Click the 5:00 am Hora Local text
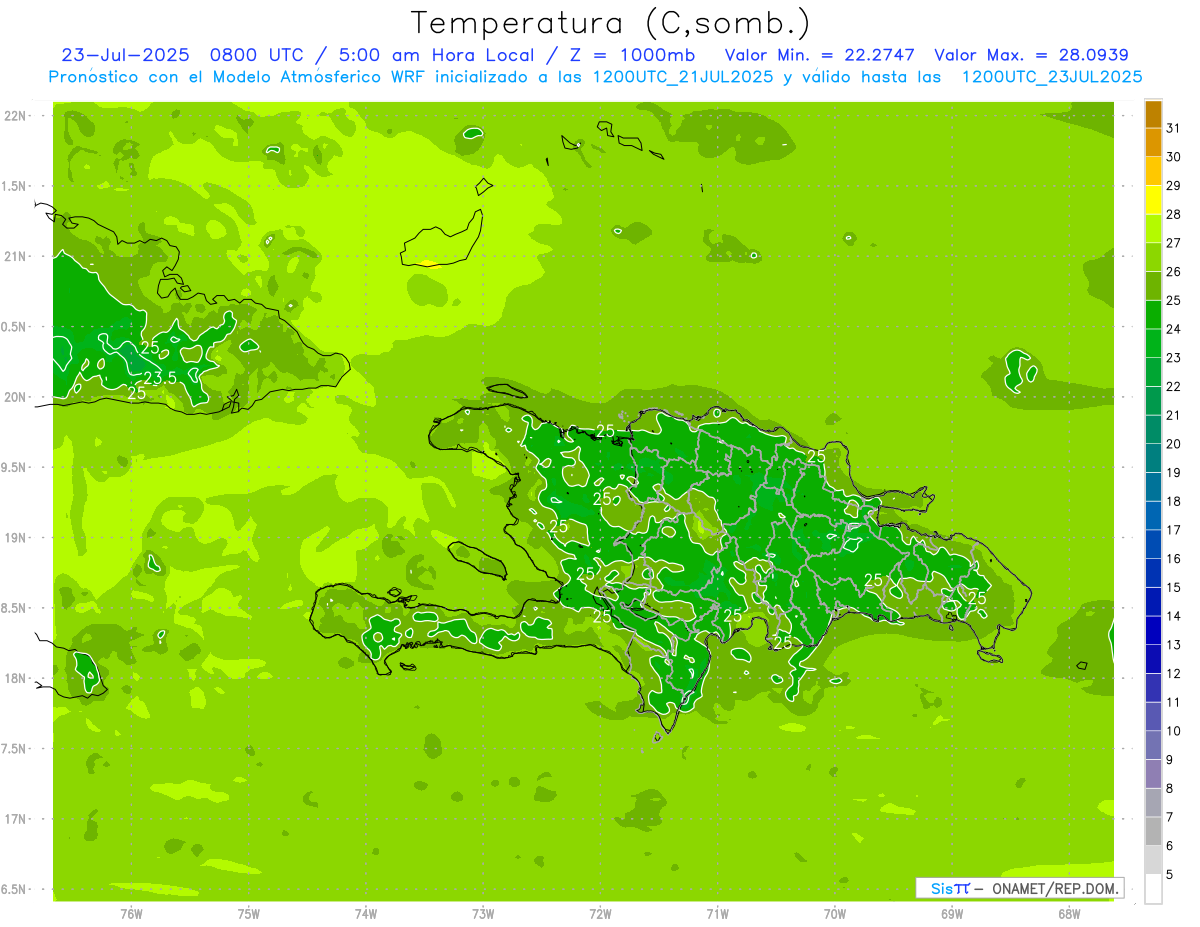Viewport: 1200px width, 927px height. point(434,55)
